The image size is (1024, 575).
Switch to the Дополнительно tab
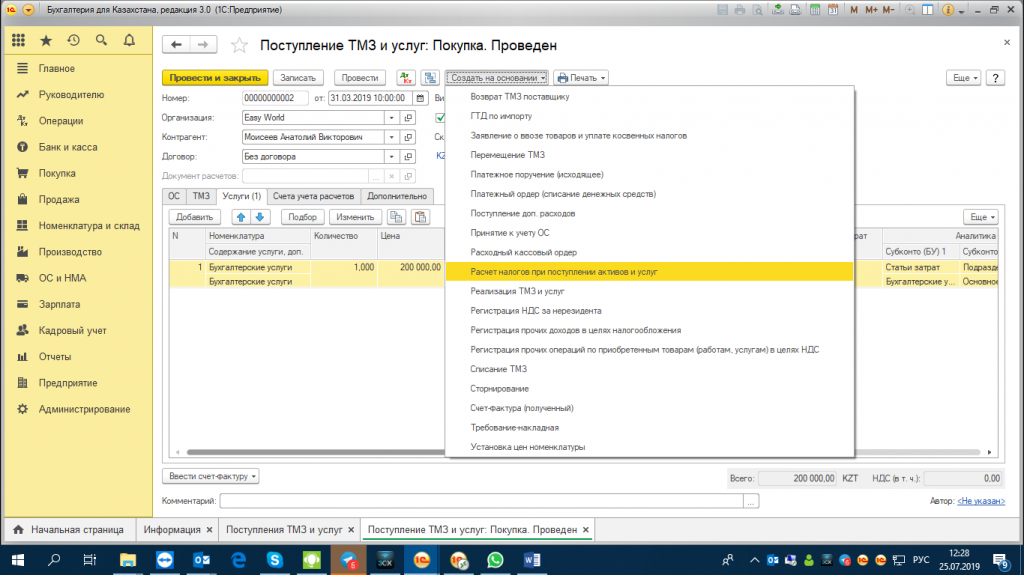(396, 196)
